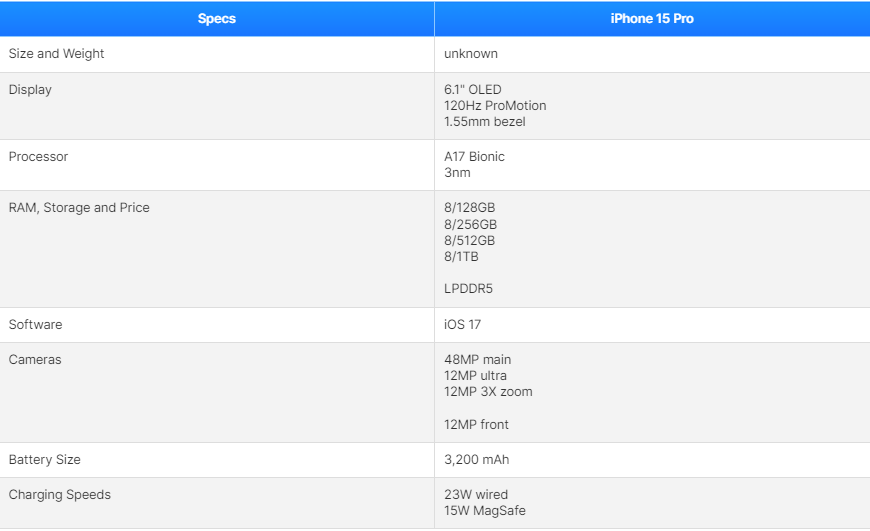The image size is (870, 531).
Task: Click the Specs column header
Action: [217, 19]
